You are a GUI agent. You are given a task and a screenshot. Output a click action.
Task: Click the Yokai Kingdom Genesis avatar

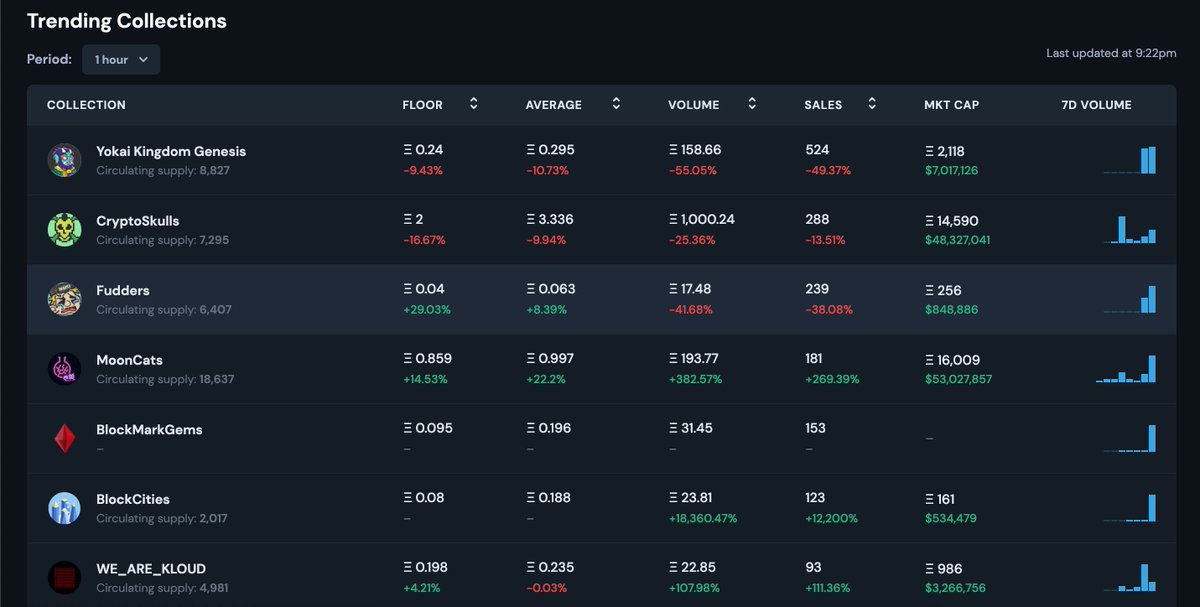[64, 160]
